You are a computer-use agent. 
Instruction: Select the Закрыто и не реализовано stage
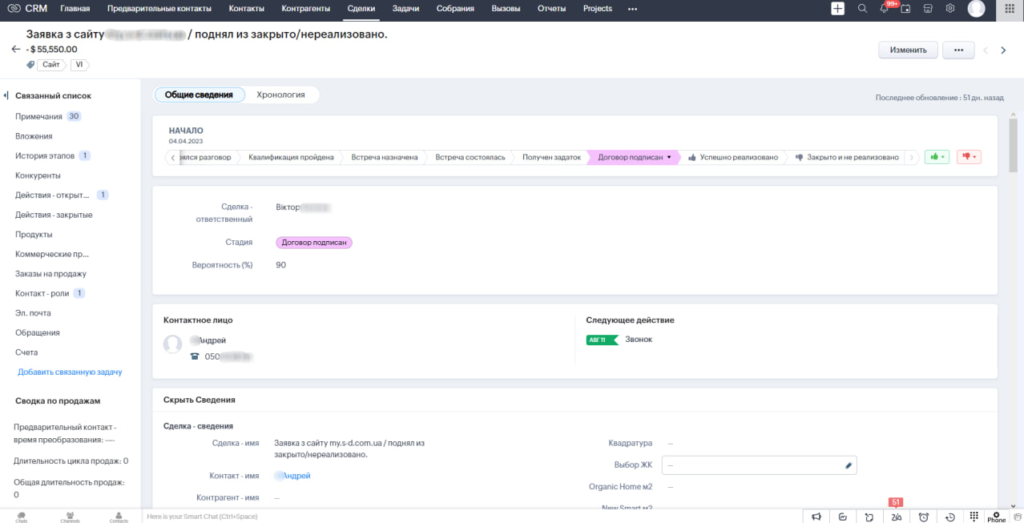tap(847, 157)
